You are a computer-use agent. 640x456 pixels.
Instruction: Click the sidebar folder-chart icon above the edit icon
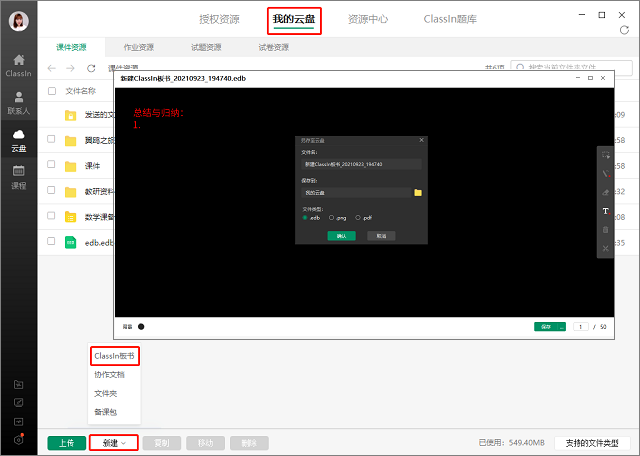click(x=19, y=384)
